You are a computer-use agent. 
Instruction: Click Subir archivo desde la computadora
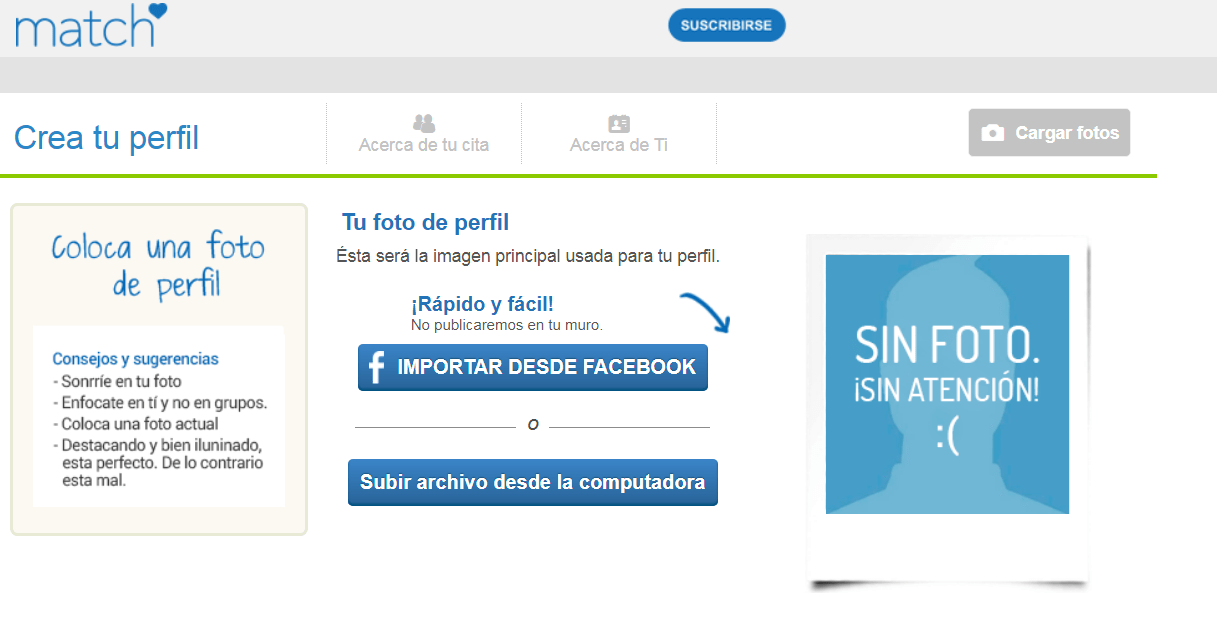[x=533, y=482]
